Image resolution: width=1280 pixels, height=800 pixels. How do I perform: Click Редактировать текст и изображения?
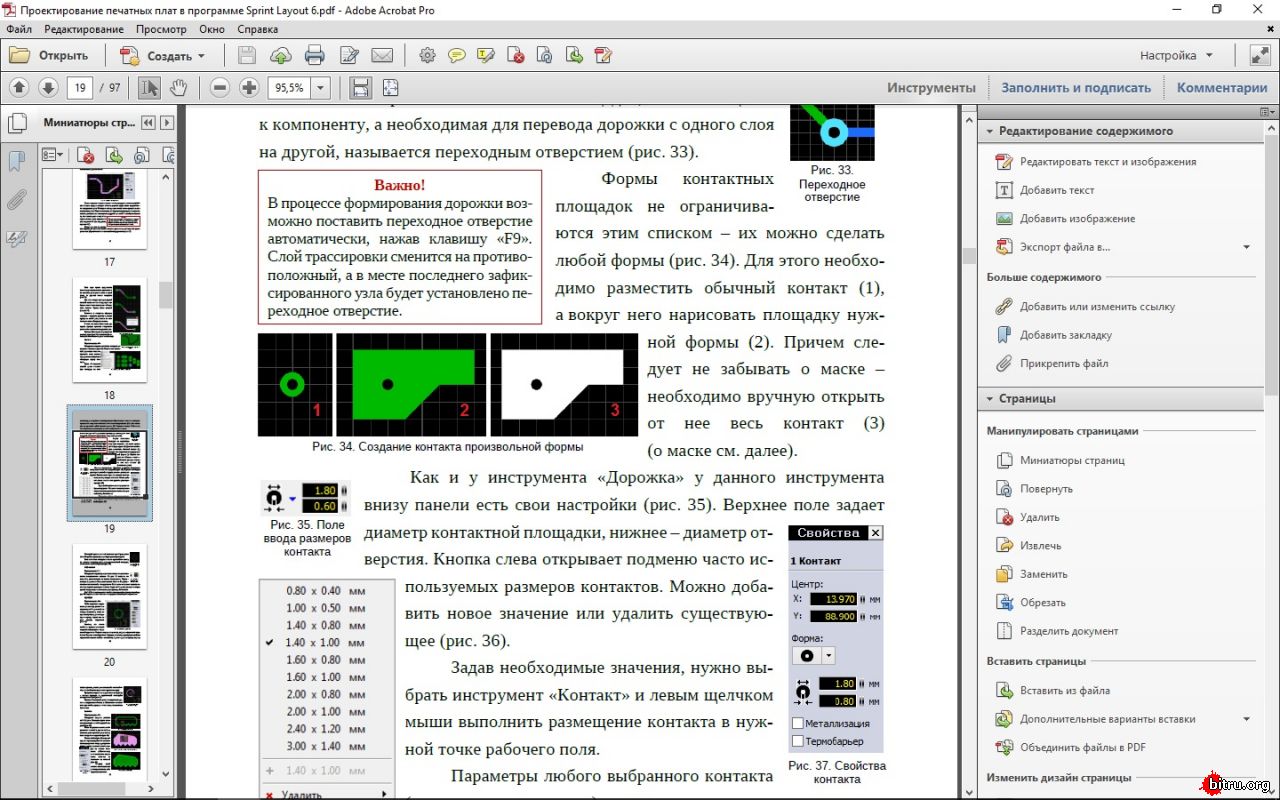1095,161
